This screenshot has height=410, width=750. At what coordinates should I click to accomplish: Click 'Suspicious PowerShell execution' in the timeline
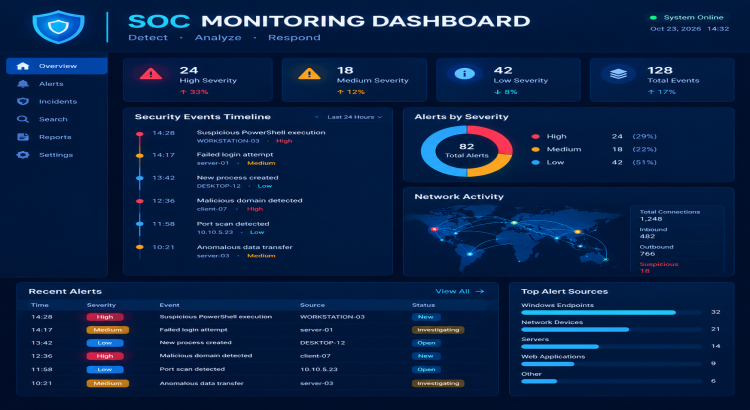[x=261, y=133]
